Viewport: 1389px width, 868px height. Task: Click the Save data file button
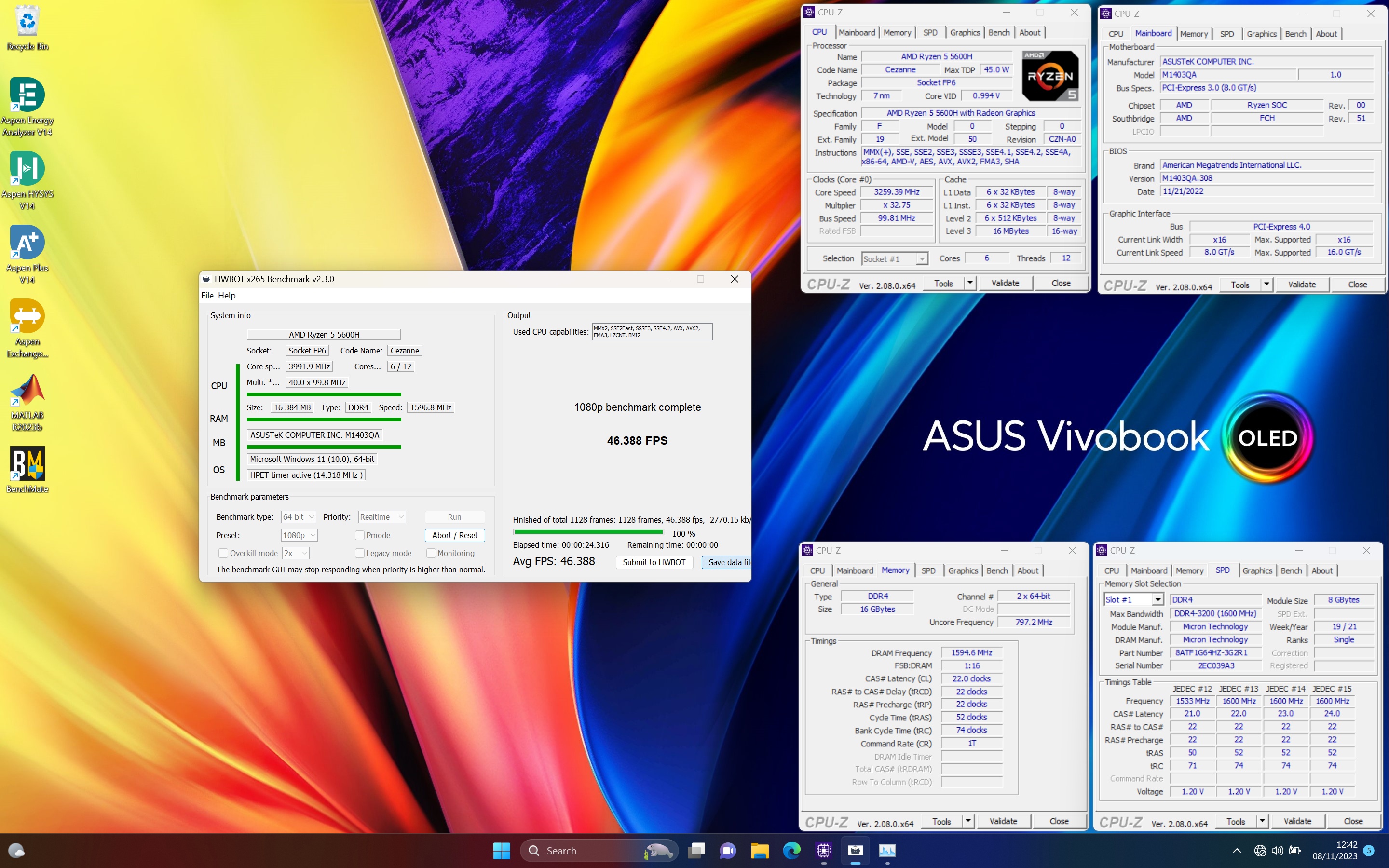coord(727,562)
